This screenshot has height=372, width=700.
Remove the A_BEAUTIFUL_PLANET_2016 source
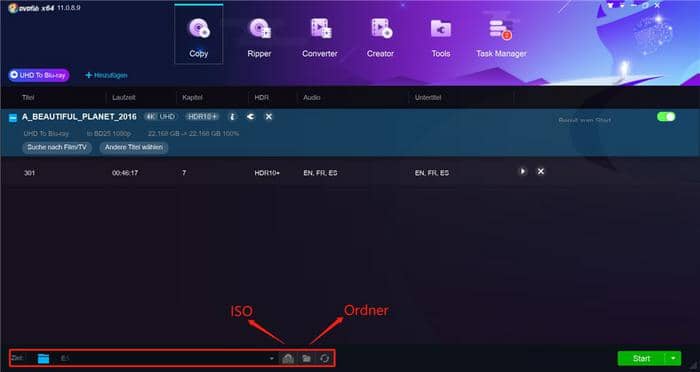tap(269, 117)
